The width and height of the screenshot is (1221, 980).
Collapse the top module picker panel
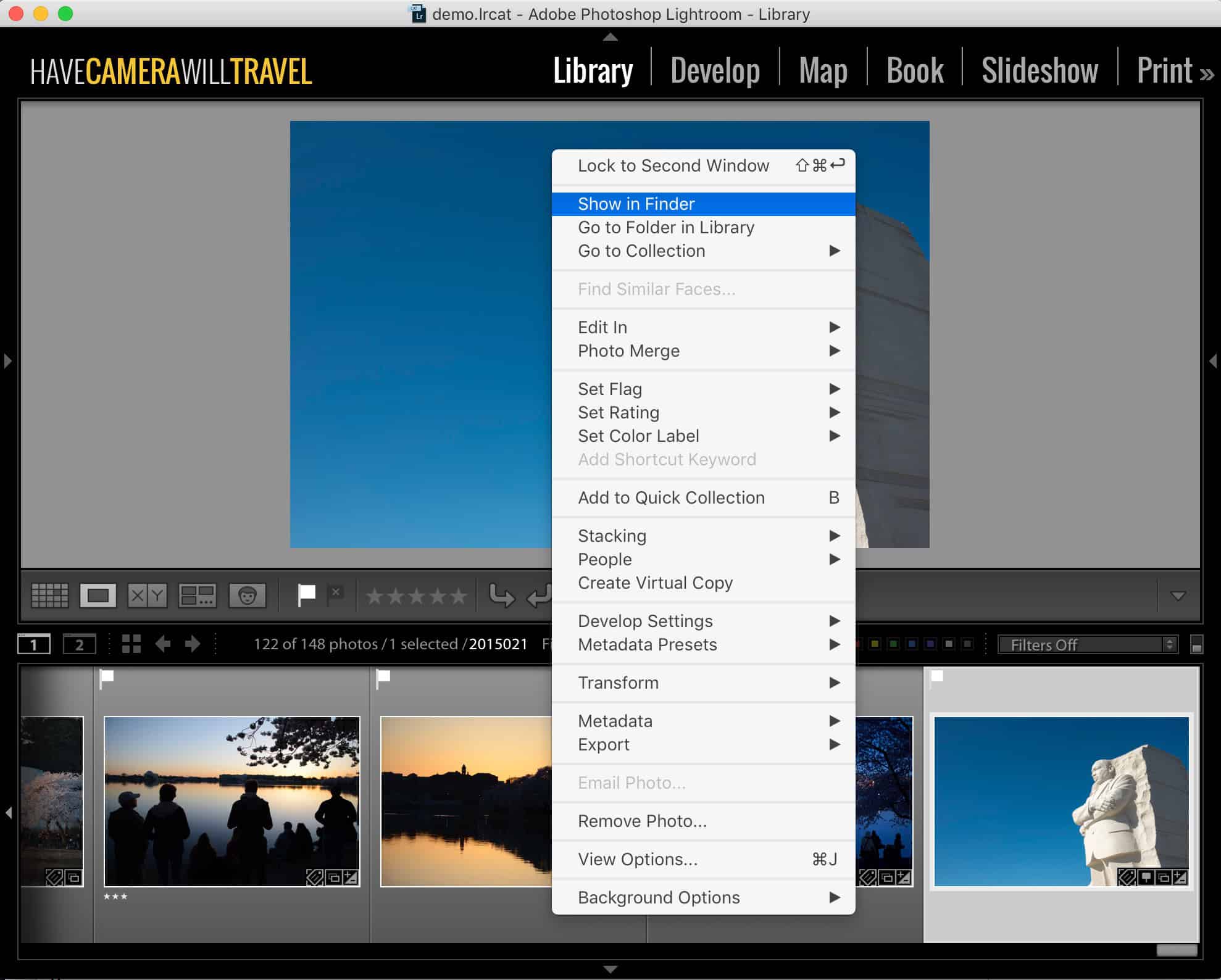(x=610, y=37)
